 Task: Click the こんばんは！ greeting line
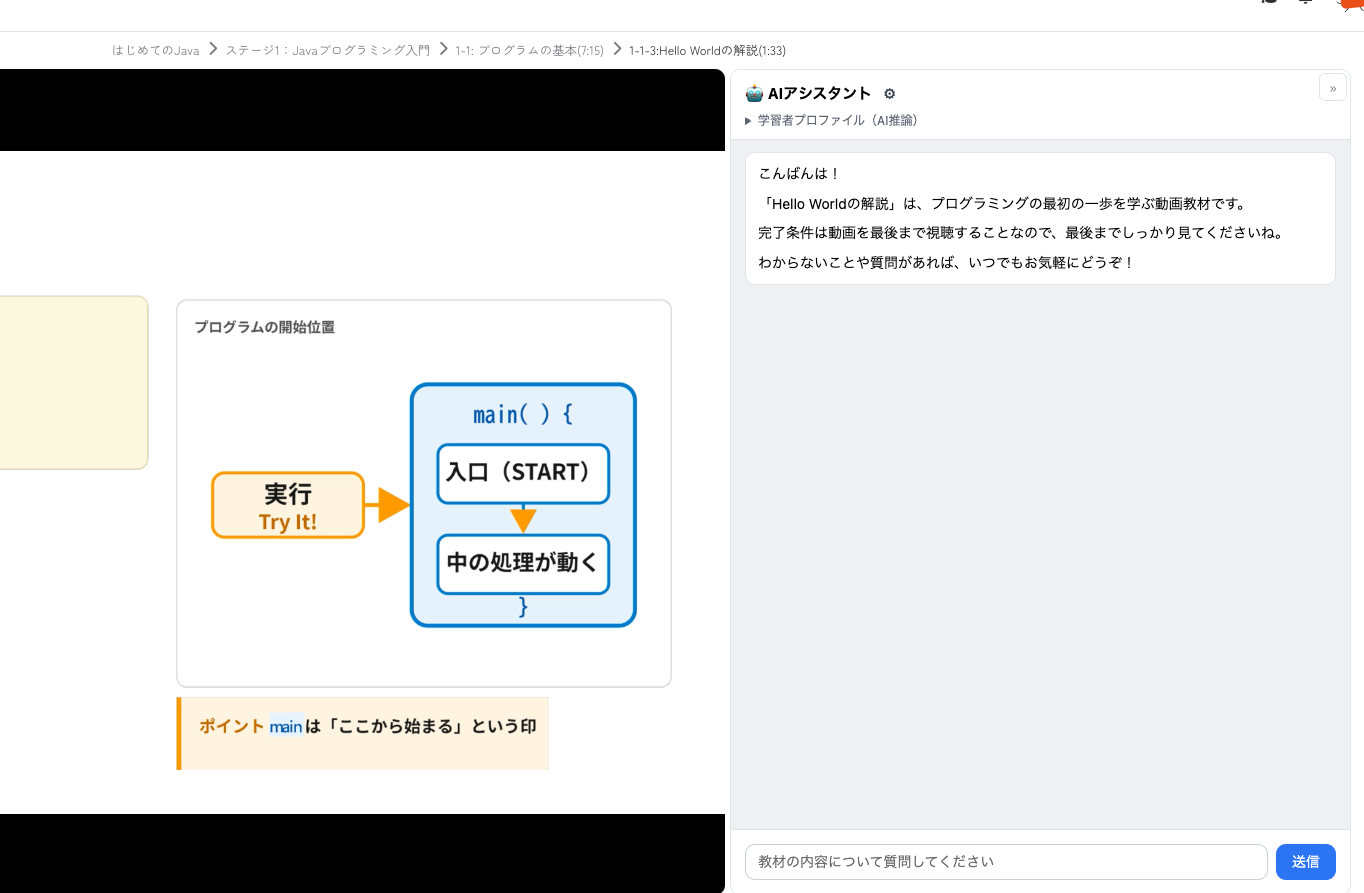coord(800,174)
